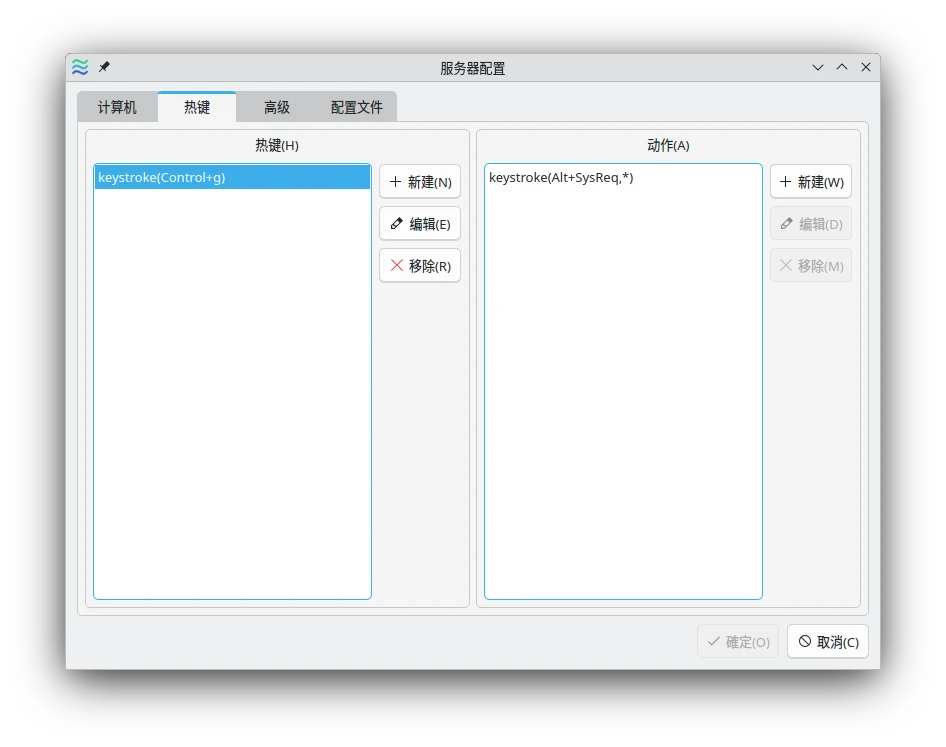The width and height of the screenshot is (946, 747).
Task: Click empty space in the 热键 list
Action: click(x=232, y=400)
